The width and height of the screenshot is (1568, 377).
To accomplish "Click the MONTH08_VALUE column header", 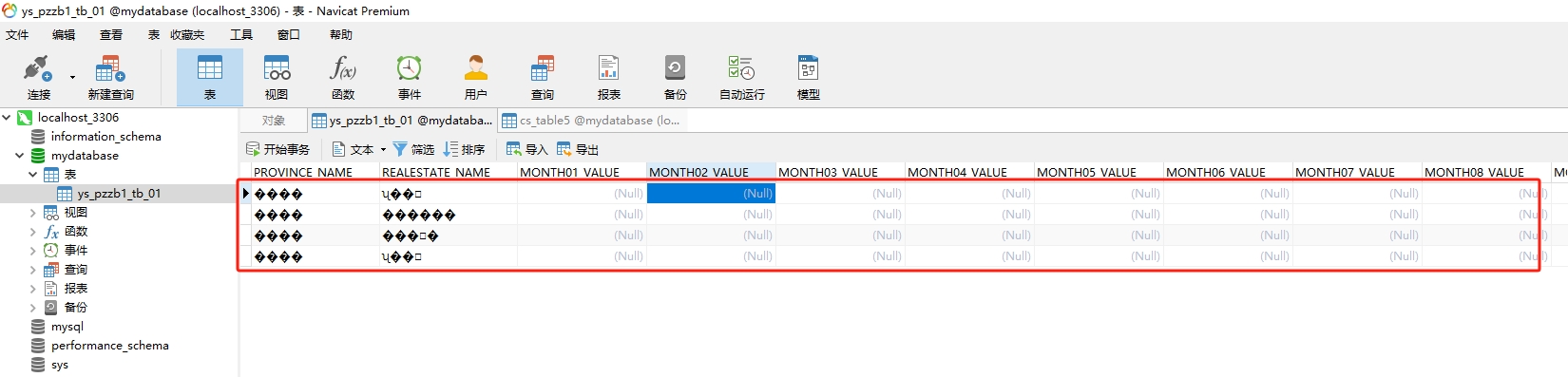I will (x=1486, y=172).
